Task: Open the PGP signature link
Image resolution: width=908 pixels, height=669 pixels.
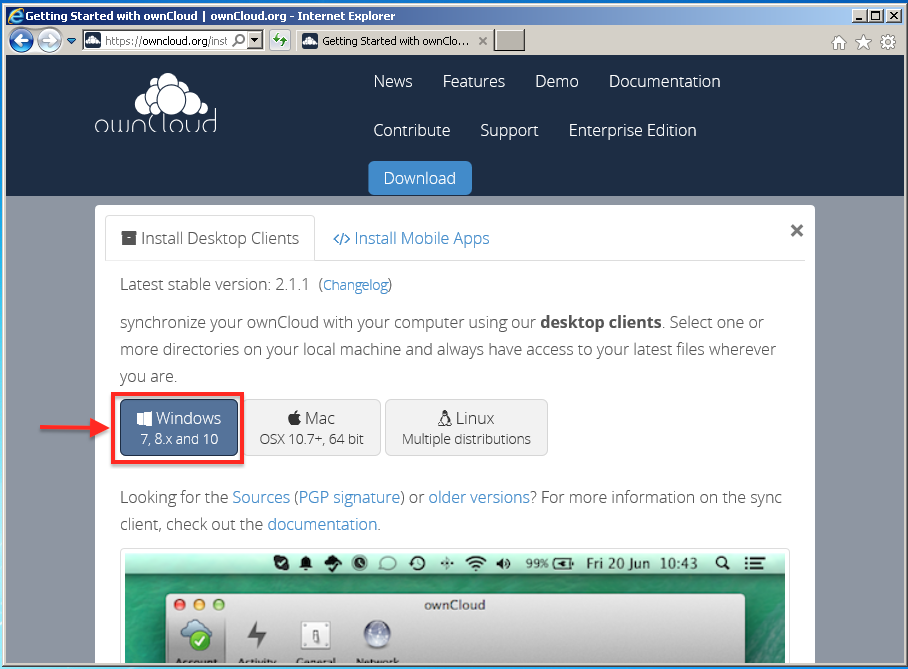Action: (349, 497)
